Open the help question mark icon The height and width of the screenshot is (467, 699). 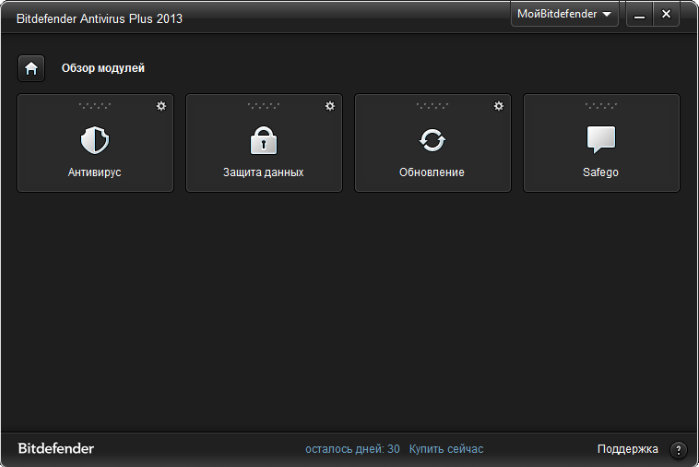[x=678, y=450]
